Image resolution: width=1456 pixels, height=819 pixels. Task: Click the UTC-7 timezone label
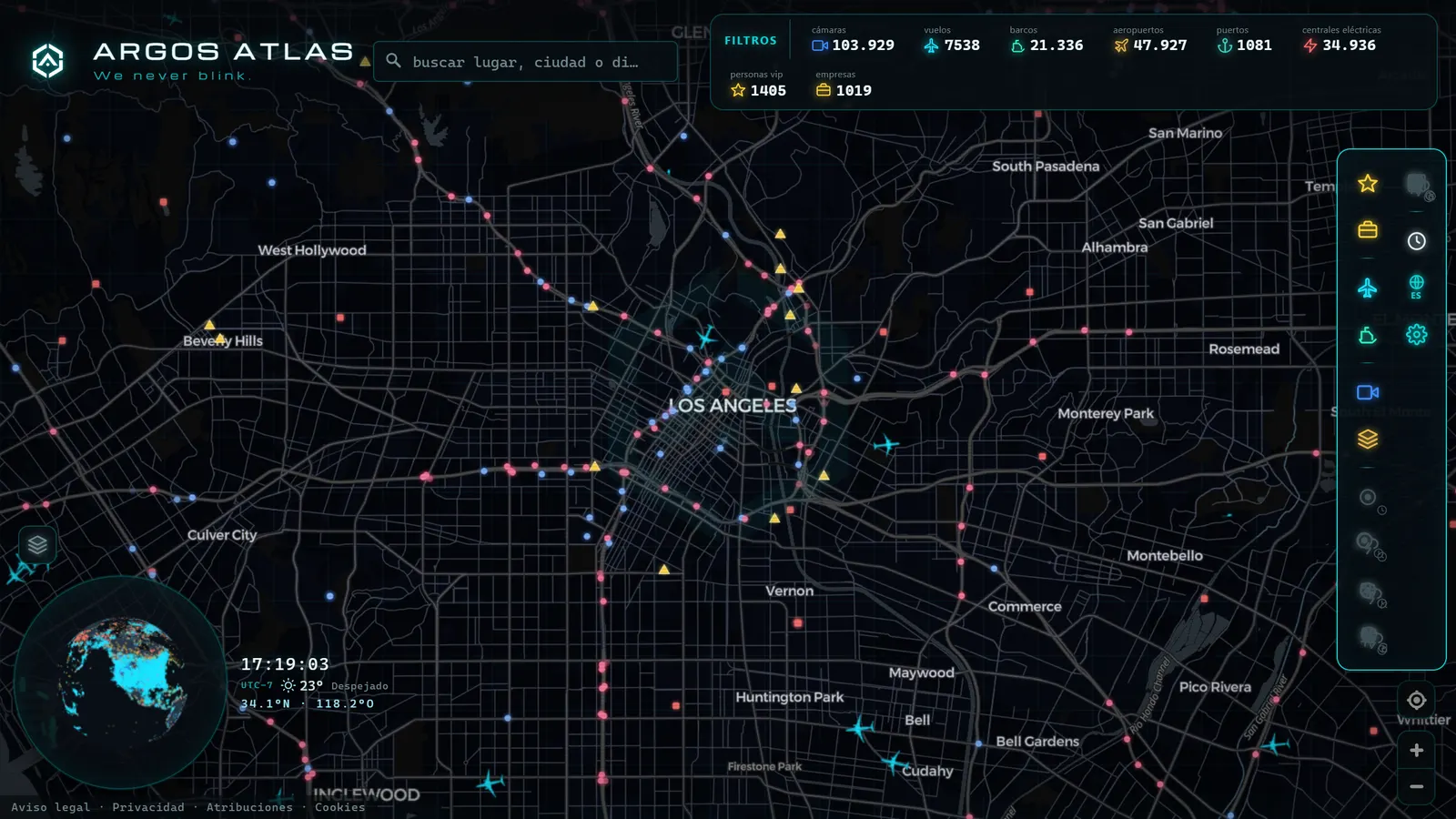pos(257,685)
